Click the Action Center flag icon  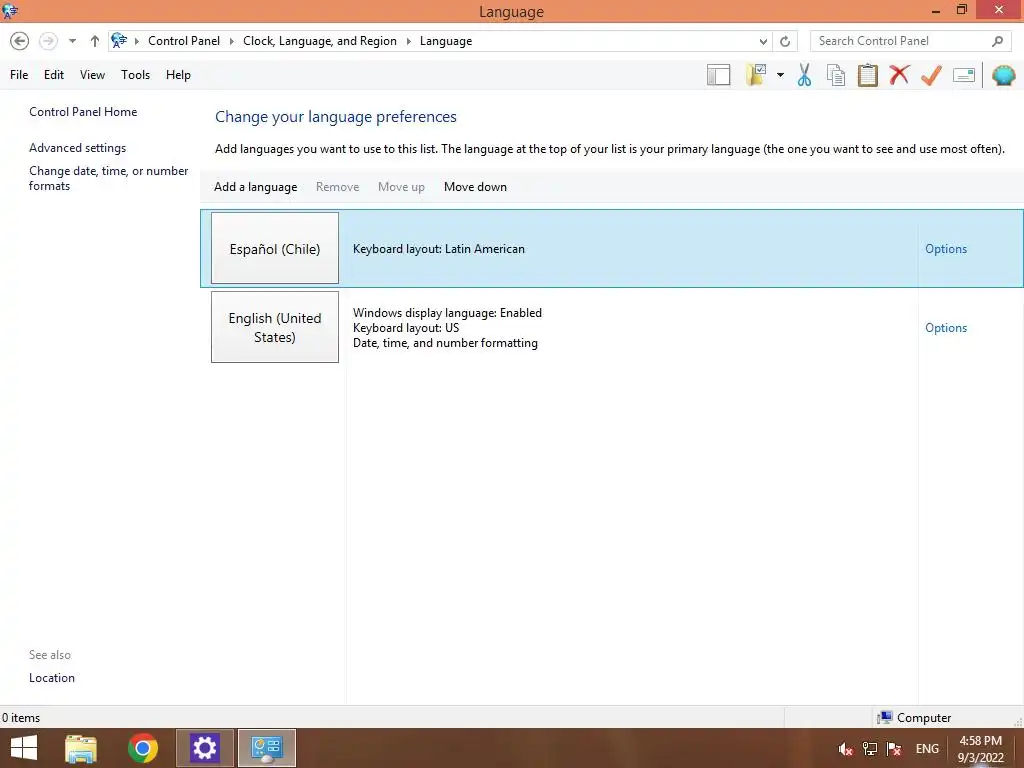click(x=894, y=749)
